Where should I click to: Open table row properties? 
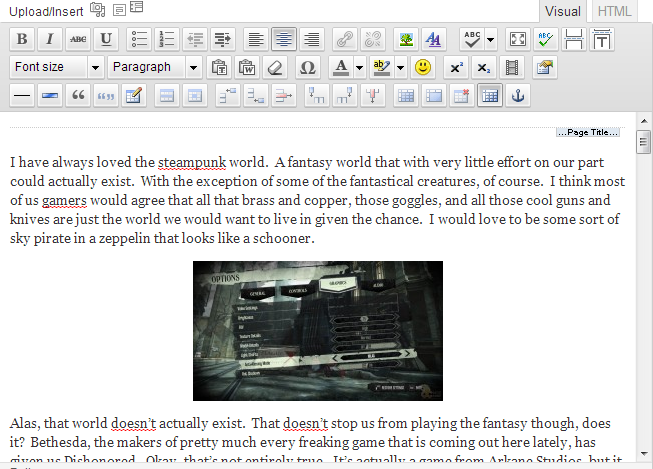tap(167, 95)
